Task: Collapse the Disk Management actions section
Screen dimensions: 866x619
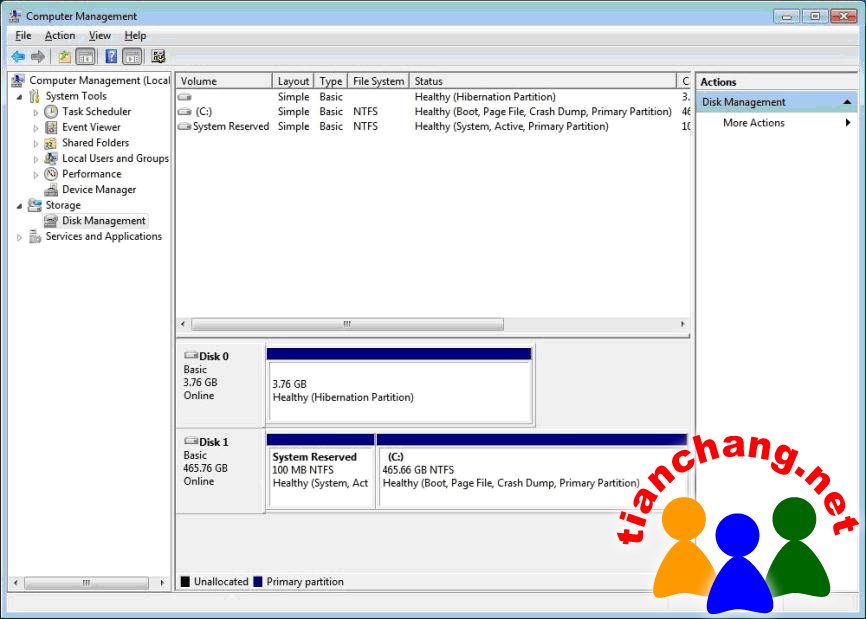Action: tap(847, 102)
